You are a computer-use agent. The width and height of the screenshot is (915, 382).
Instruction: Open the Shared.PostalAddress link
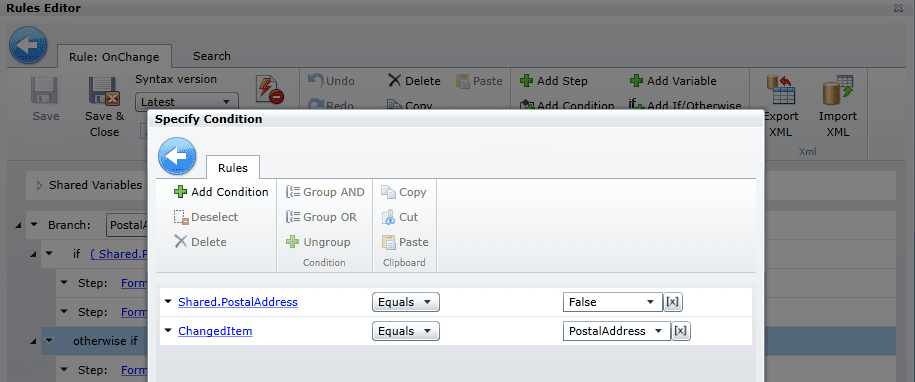pos(238,302)
